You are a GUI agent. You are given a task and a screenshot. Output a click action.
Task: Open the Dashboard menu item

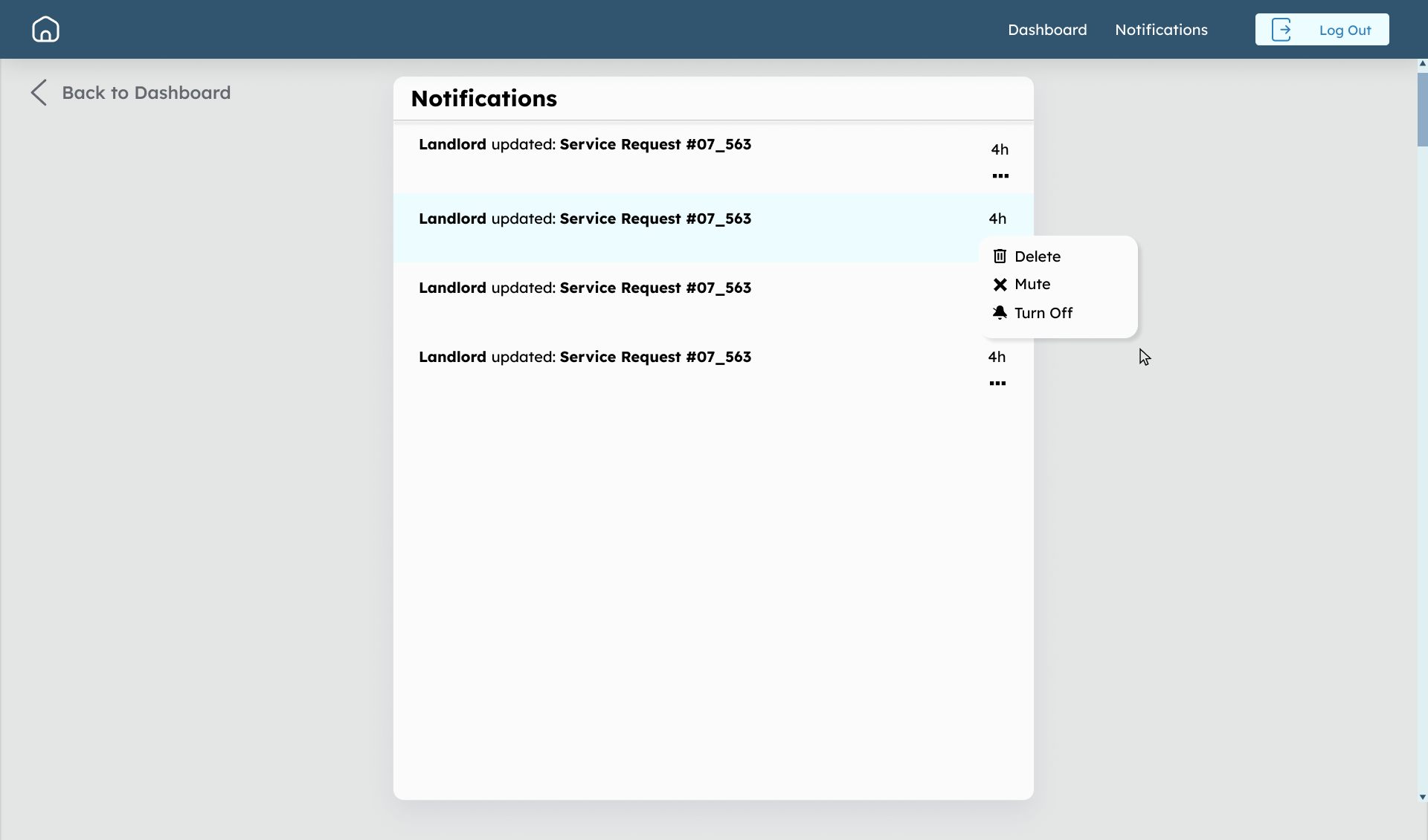[x=1047, y=30]
